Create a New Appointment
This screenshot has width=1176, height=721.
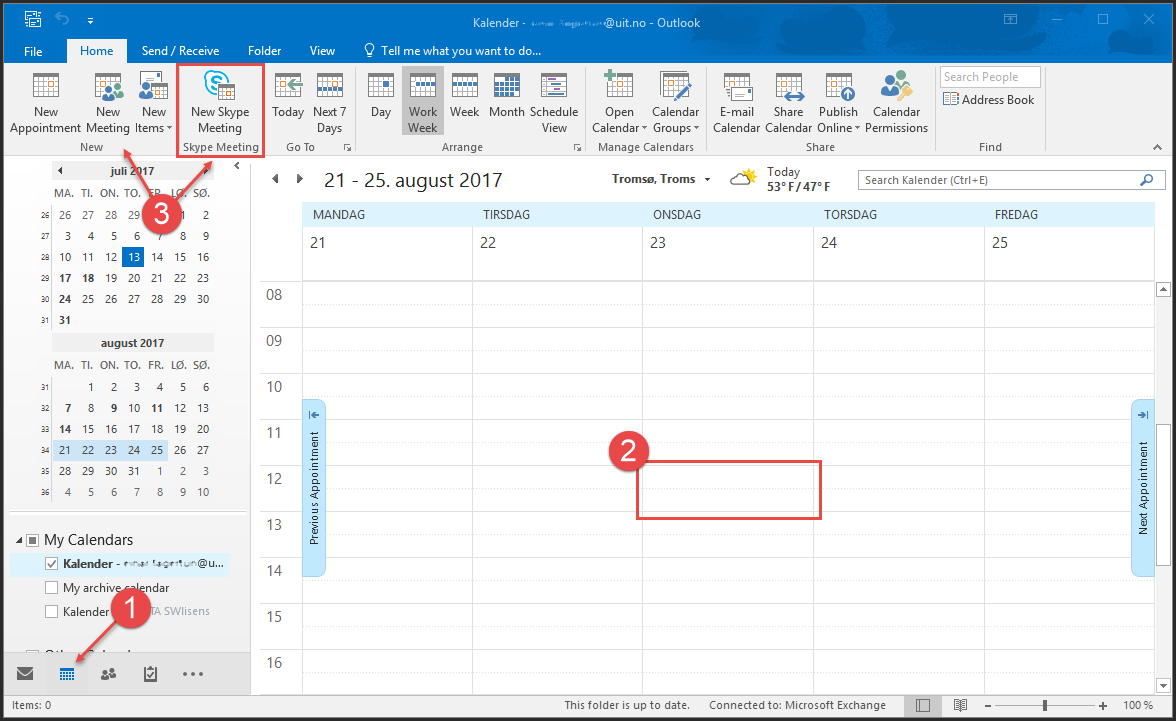click(x=45, y=104)
